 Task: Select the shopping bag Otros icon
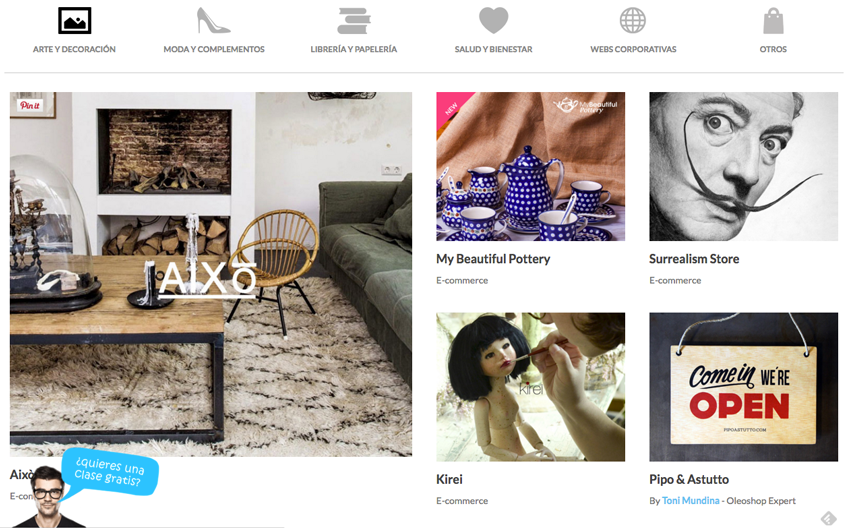pyautogui.click(x=773, y=21)
